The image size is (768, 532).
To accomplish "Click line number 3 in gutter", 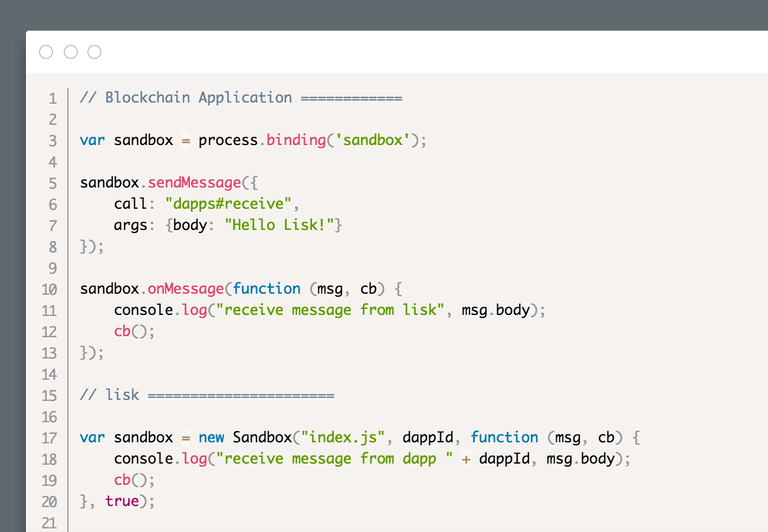I will pos(52,141).
